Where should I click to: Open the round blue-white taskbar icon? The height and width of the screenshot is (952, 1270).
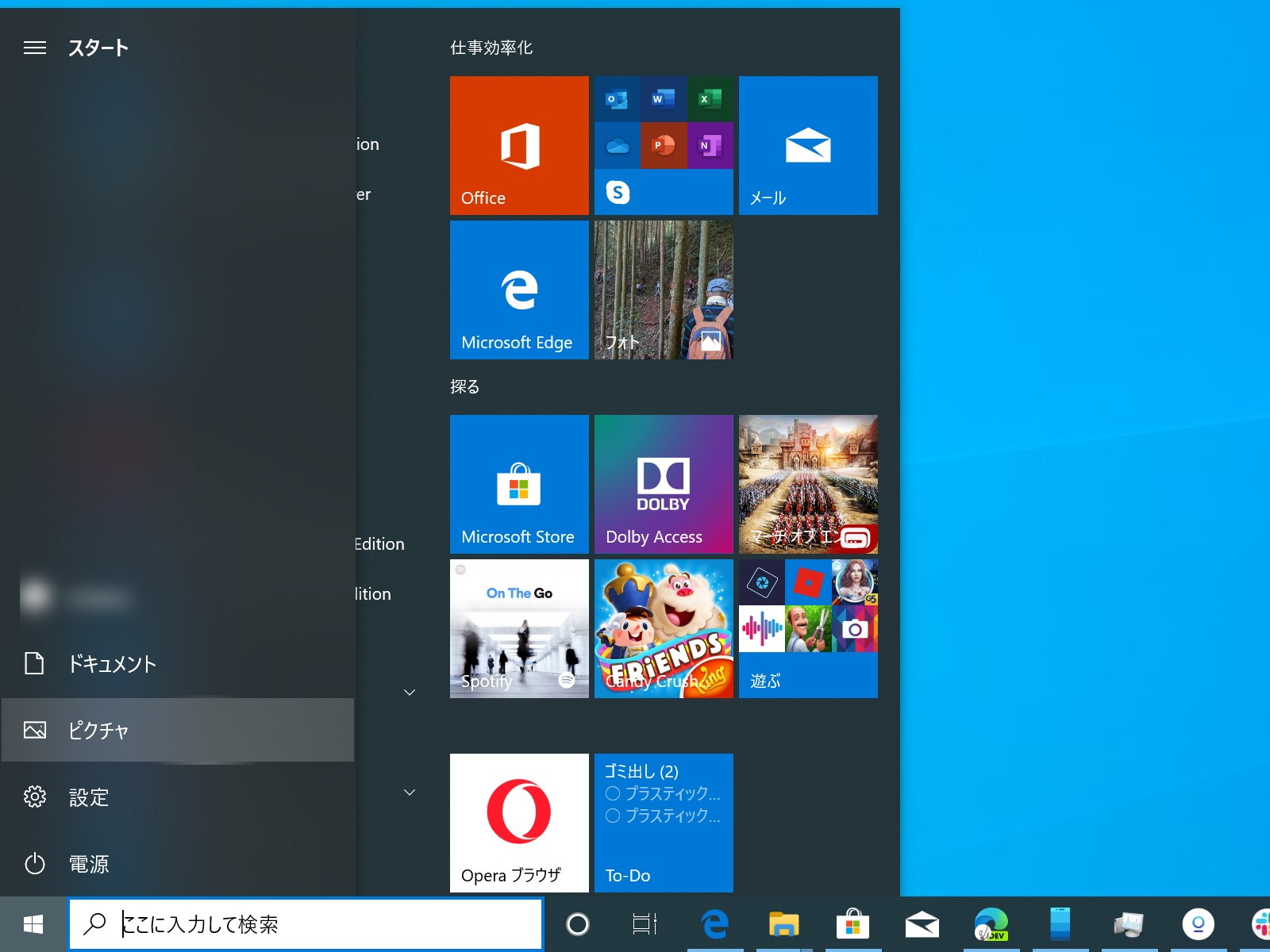[1199, 924]
